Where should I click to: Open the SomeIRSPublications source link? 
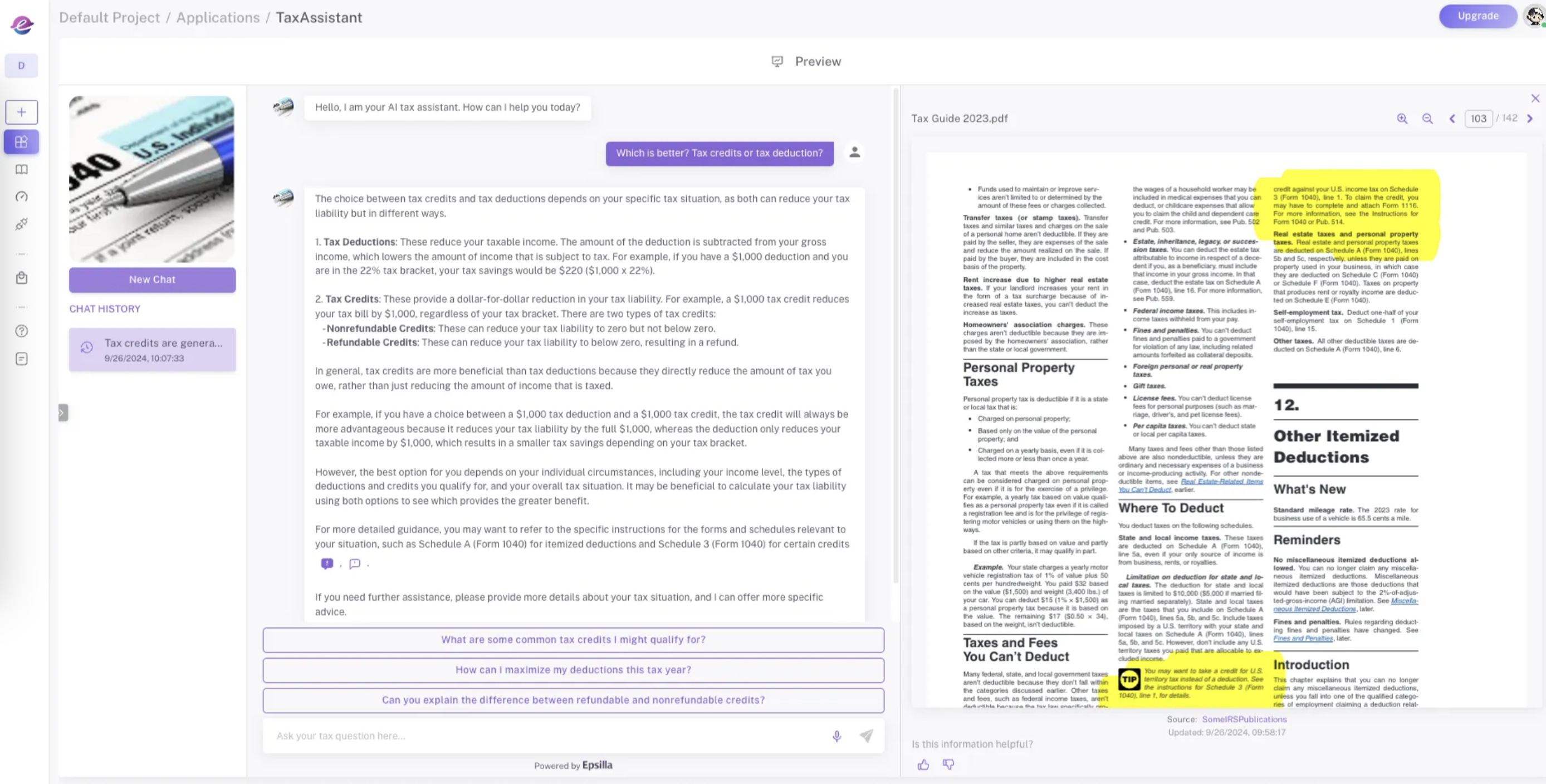click(1244, 719)
